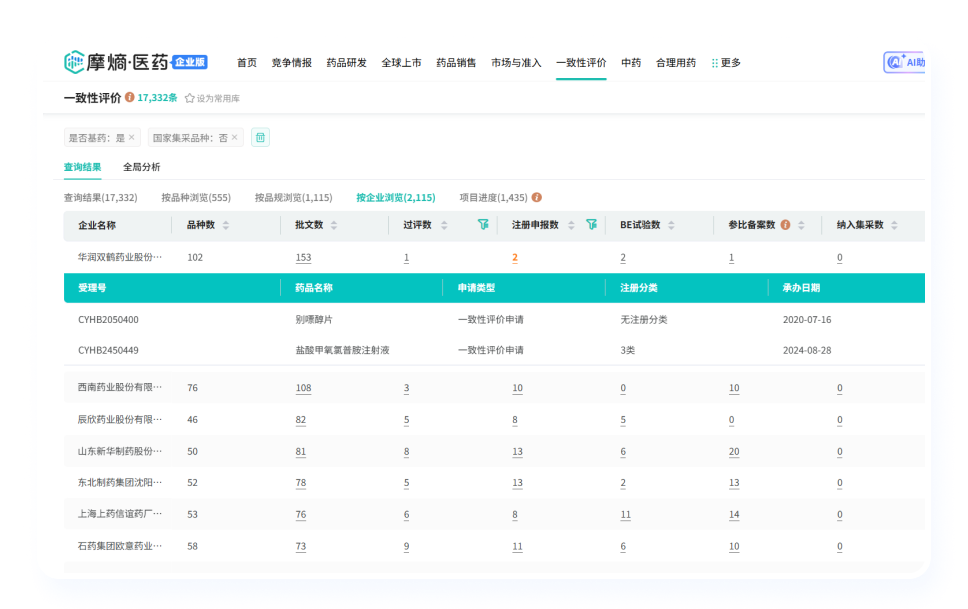Expand 注册申报数 13 for 东北制药集团

[517, 482]
